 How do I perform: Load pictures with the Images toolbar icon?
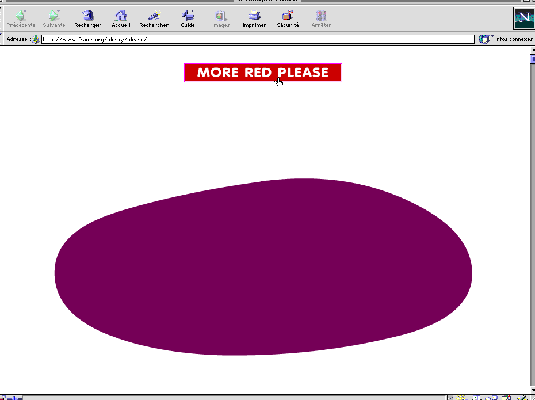(221, 18)
